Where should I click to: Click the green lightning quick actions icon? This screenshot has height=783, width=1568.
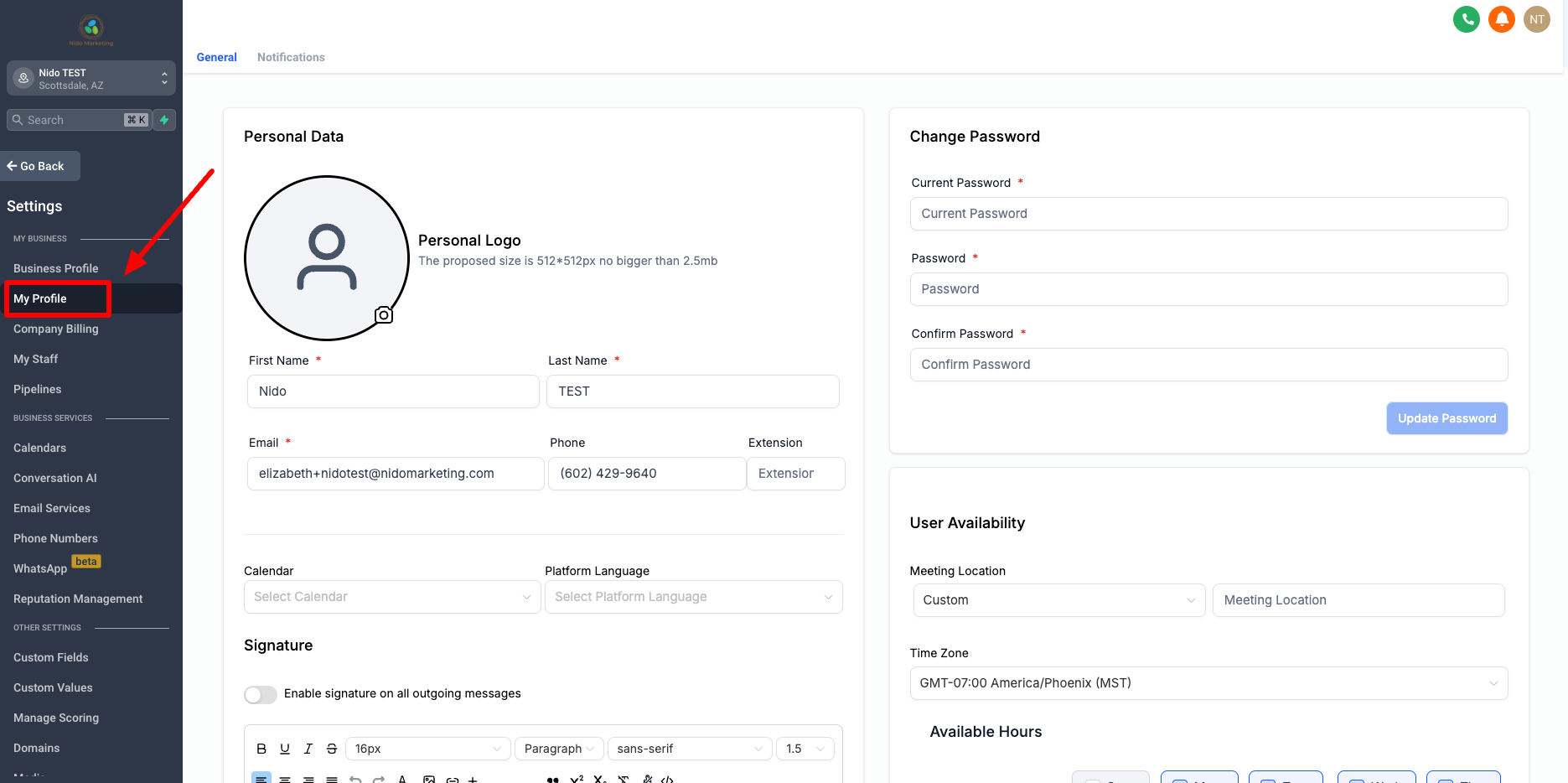click(165, 120)
